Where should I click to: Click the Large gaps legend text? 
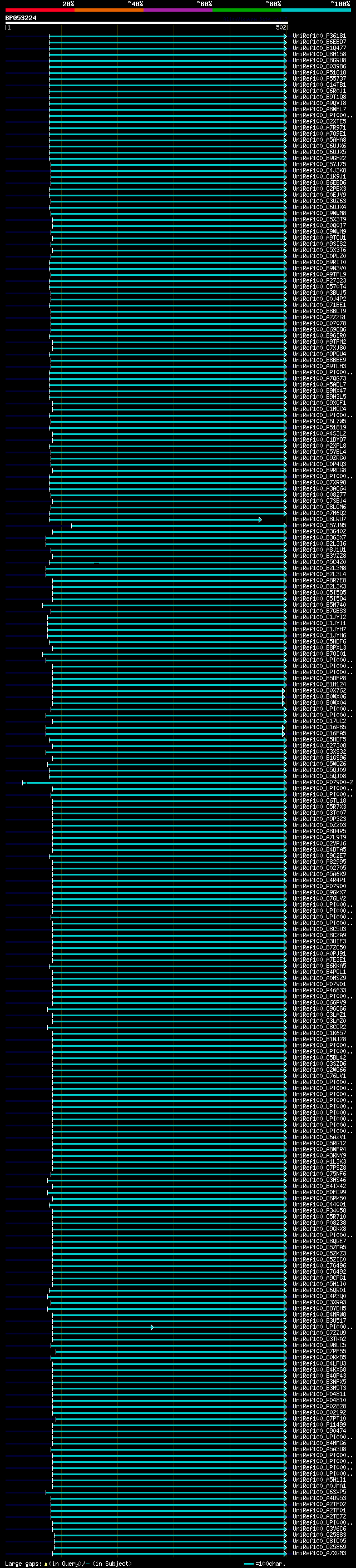[x=68, y=1563]
